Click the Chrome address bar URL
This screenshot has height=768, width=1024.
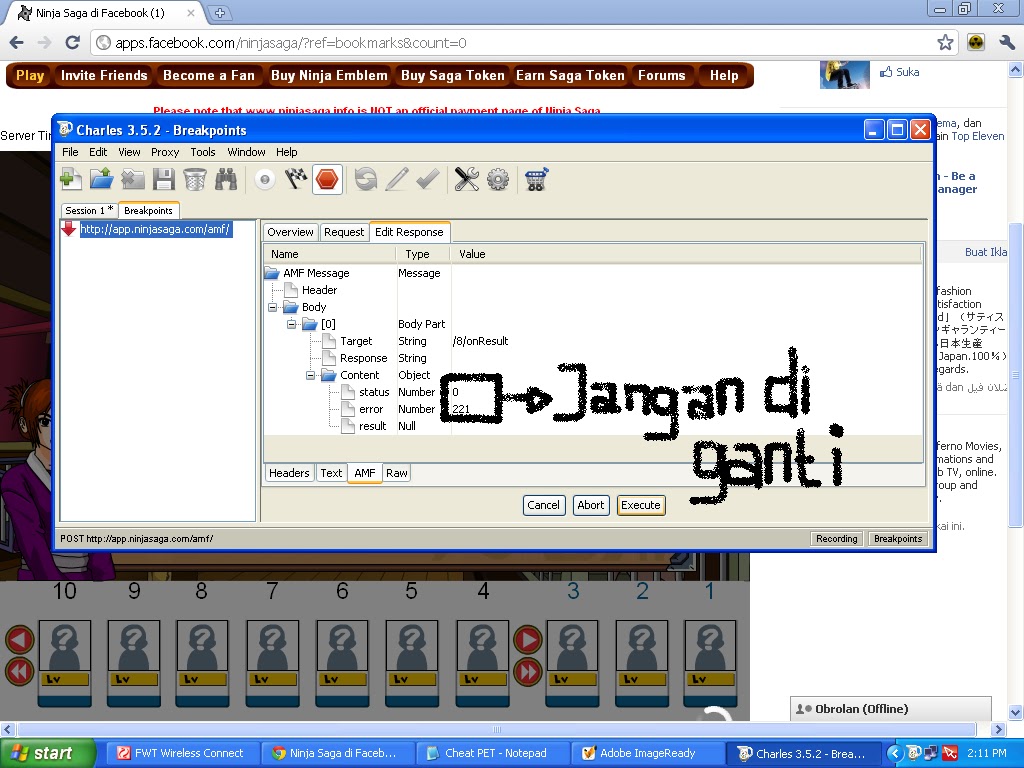tap(291, 43)
